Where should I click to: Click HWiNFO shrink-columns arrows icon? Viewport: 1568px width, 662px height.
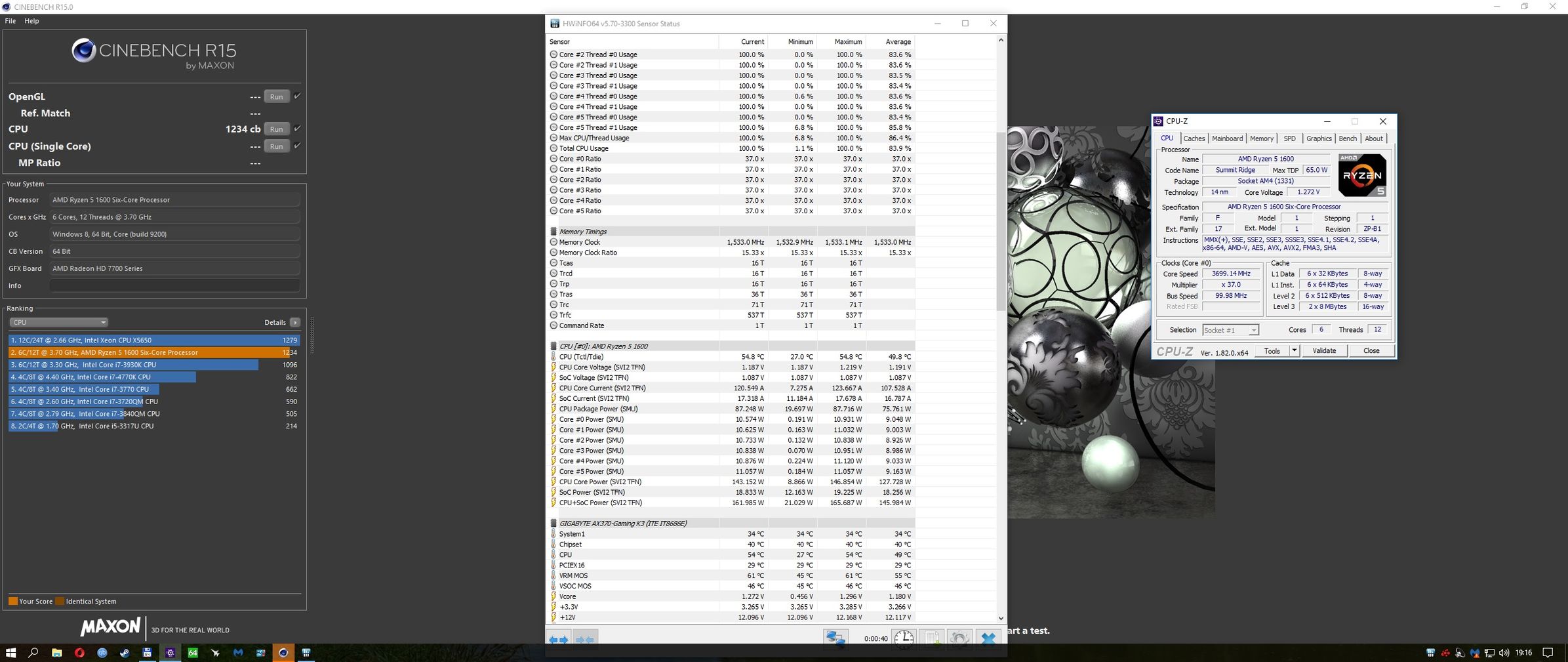584,639
